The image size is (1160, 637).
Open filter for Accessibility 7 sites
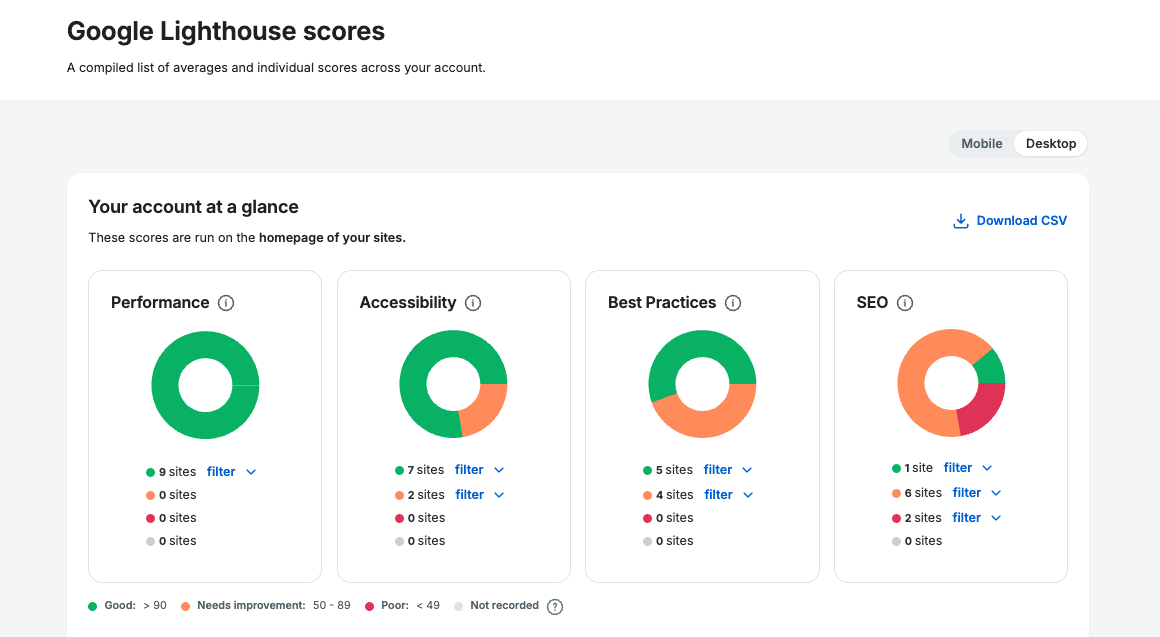click(479, 470)
